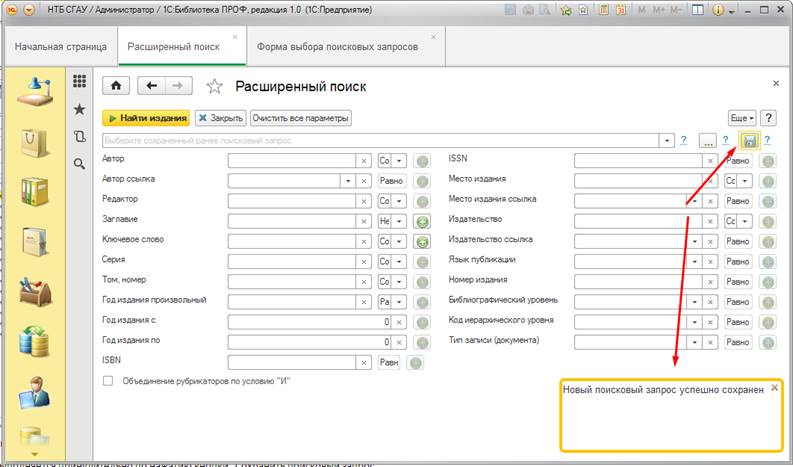
Task: Switch to Начальная страница tab
Action: pyautogui.click(x=59, y=47)
